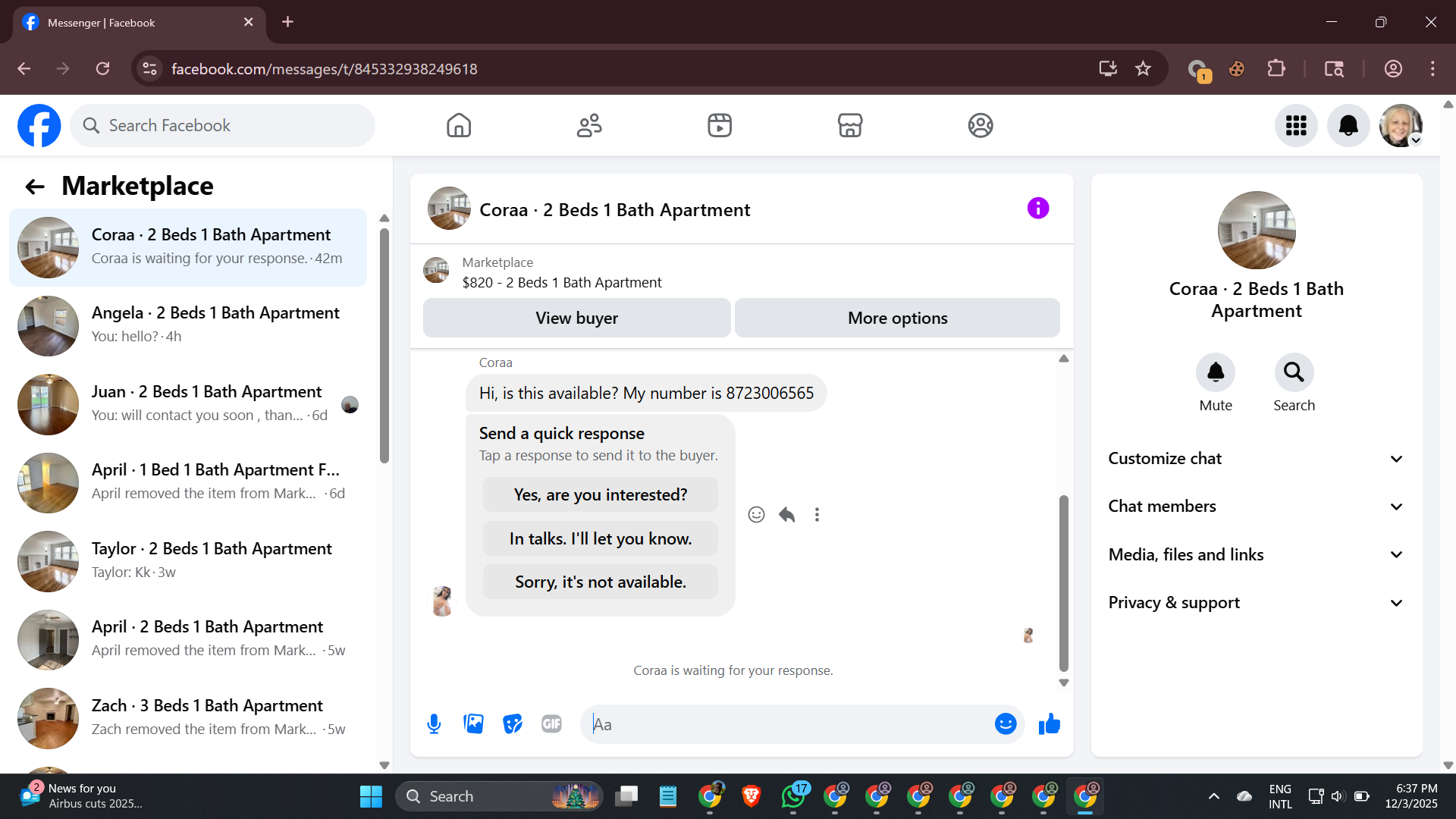Click the browser address bar URL
1456x819 pixels.
point(325,69)
